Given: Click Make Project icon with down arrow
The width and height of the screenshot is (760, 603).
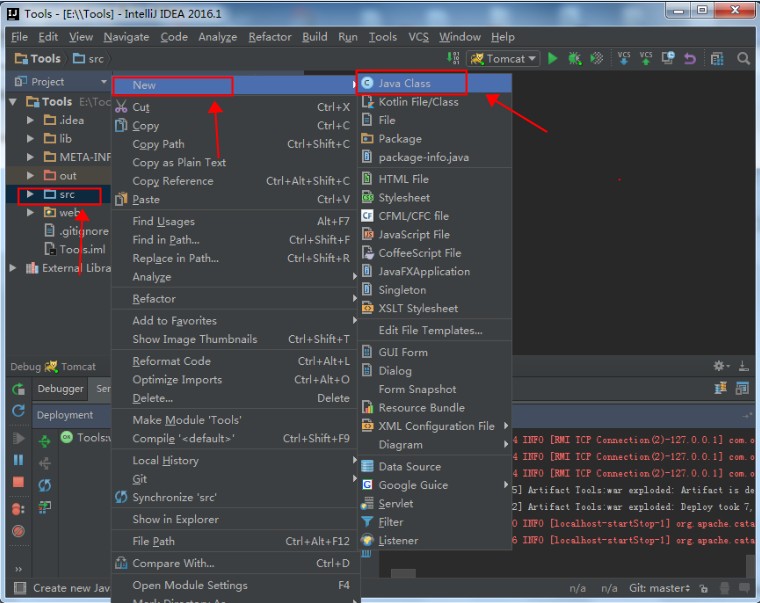Looking at the screenshot, I should coord(453,58).
